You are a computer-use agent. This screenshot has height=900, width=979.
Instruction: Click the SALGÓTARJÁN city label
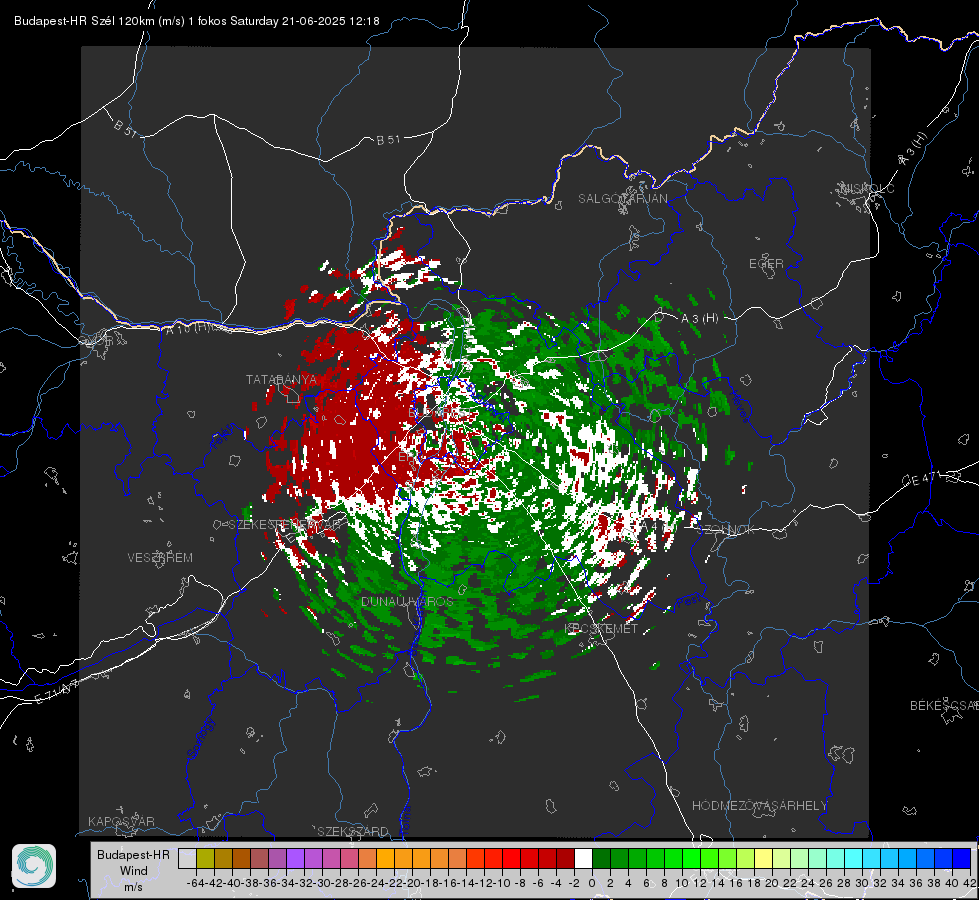click(x=622, y=199)
